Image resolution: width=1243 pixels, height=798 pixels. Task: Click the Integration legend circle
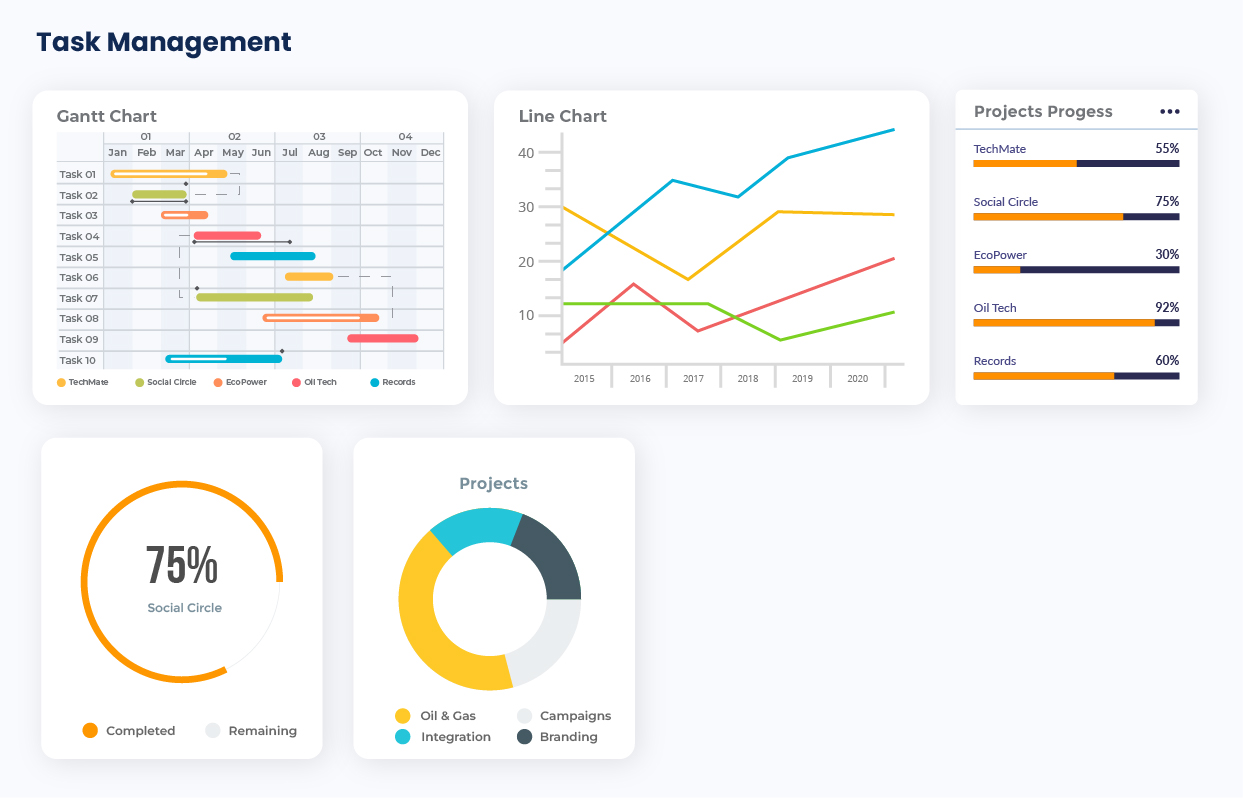tap(403, 737)
